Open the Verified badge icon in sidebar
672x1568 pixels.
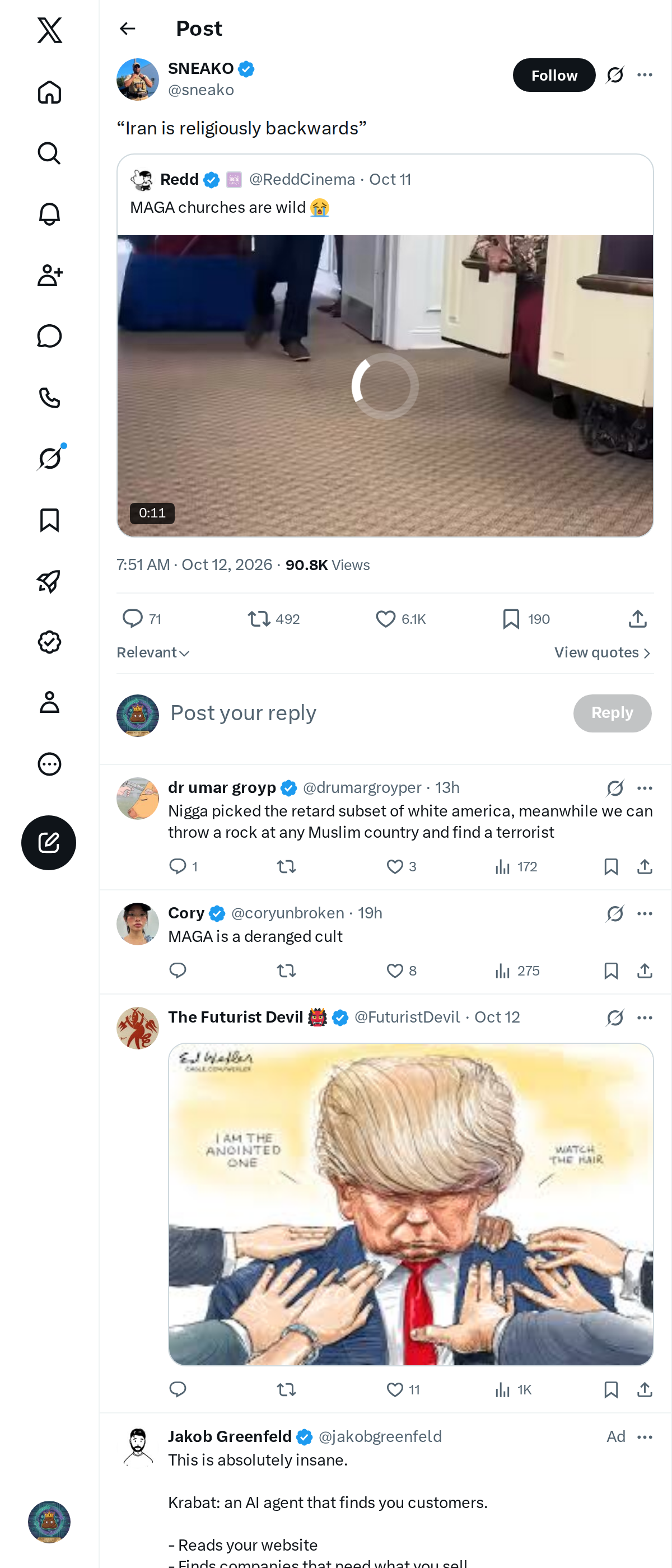49,642
